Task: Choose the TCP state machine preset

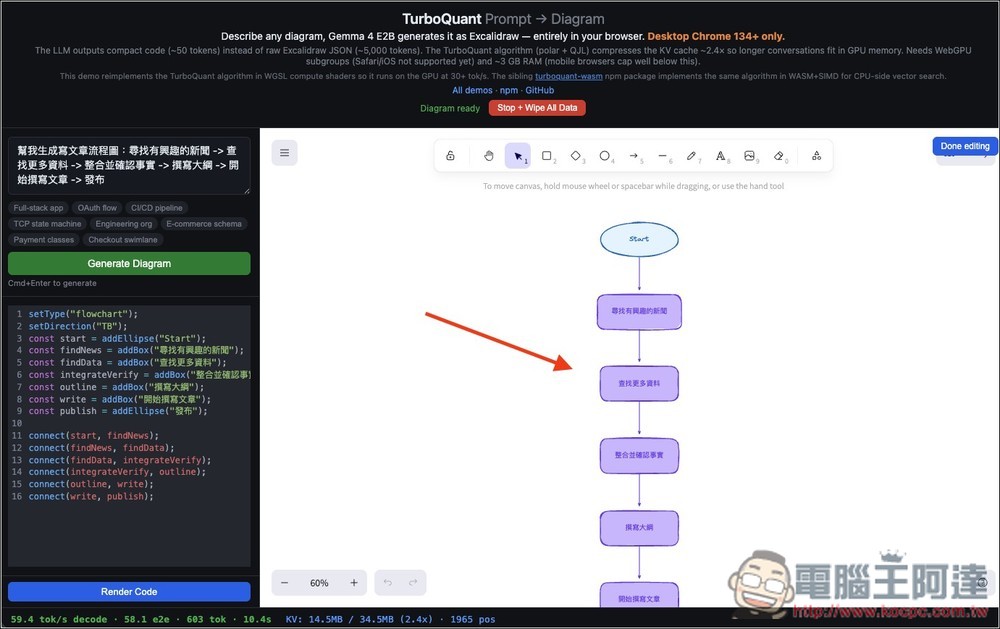Action: pos(47,224)
